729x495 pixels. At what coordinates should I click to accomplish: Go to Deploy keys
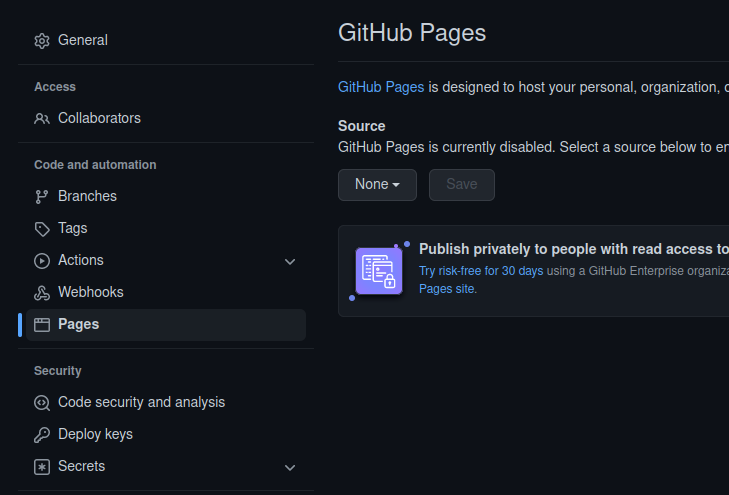(x=166, y=435)
